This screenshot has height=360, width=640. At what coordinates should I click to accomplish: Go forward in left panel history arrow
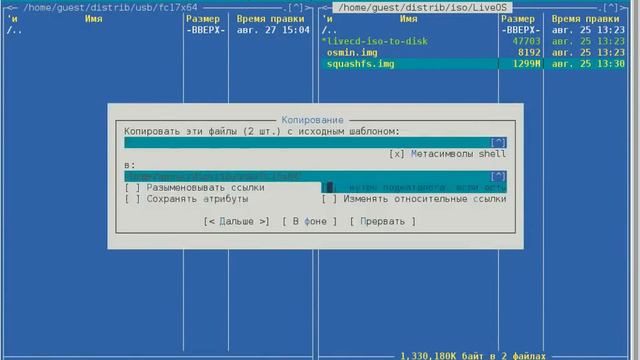pos(309,7)
